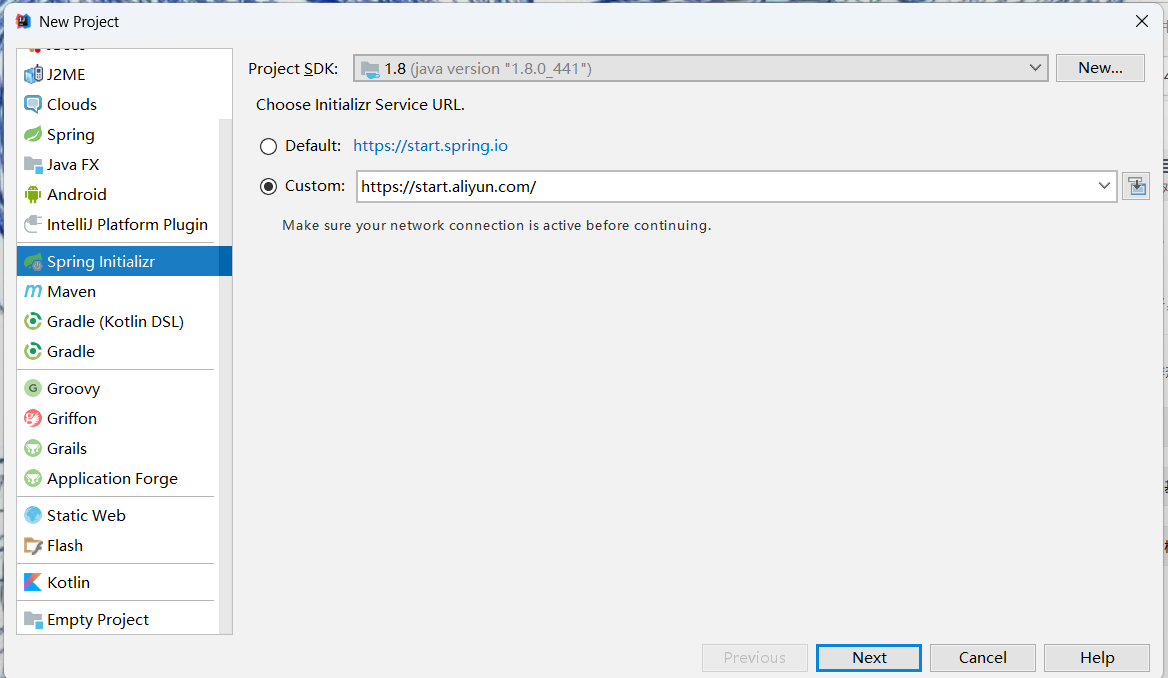Click the Spring Initializr icon
This screenshot has height=678, width=1168.
coord(33,262)
